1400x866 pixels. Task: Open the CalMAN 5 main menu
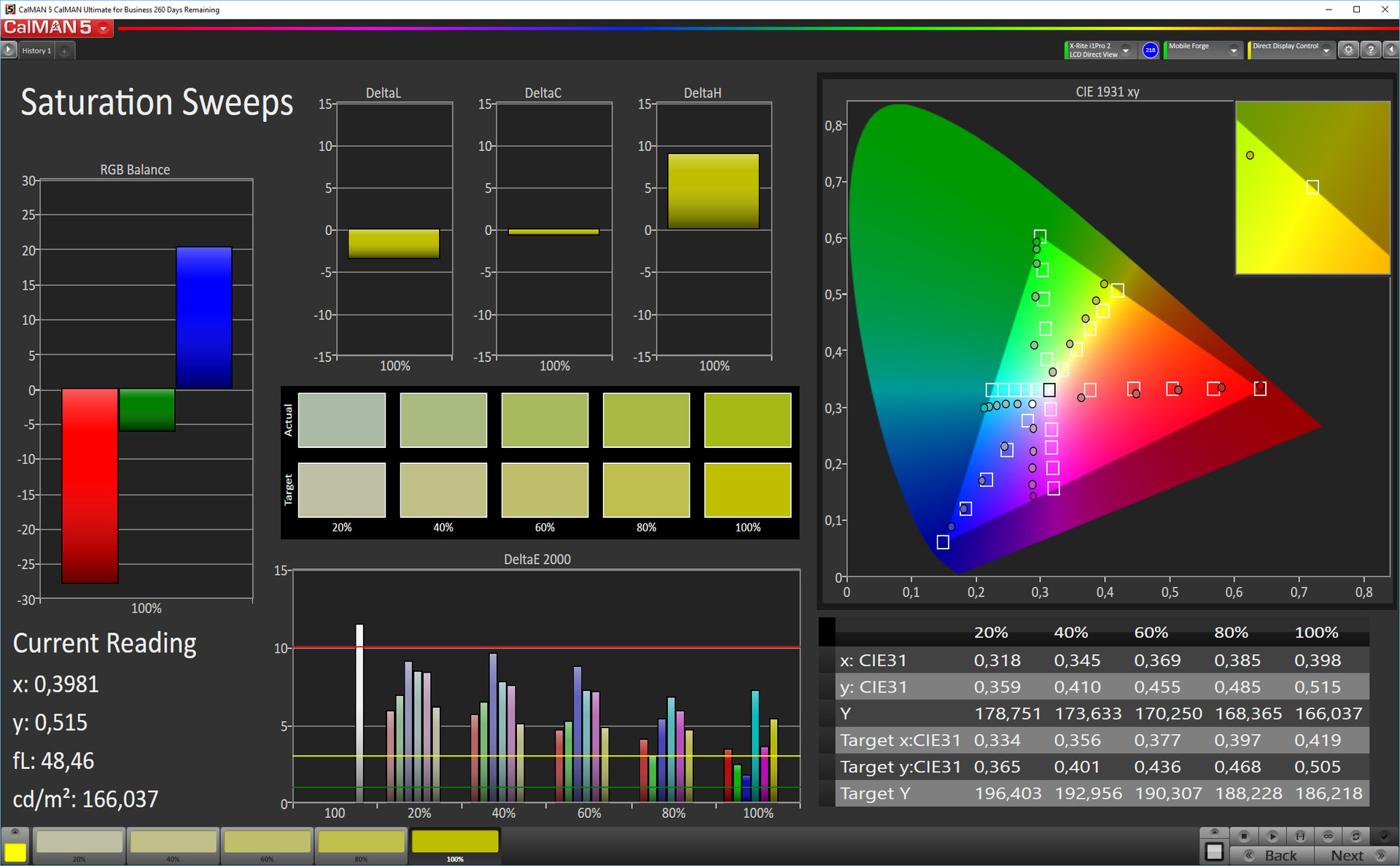[104, 28]
